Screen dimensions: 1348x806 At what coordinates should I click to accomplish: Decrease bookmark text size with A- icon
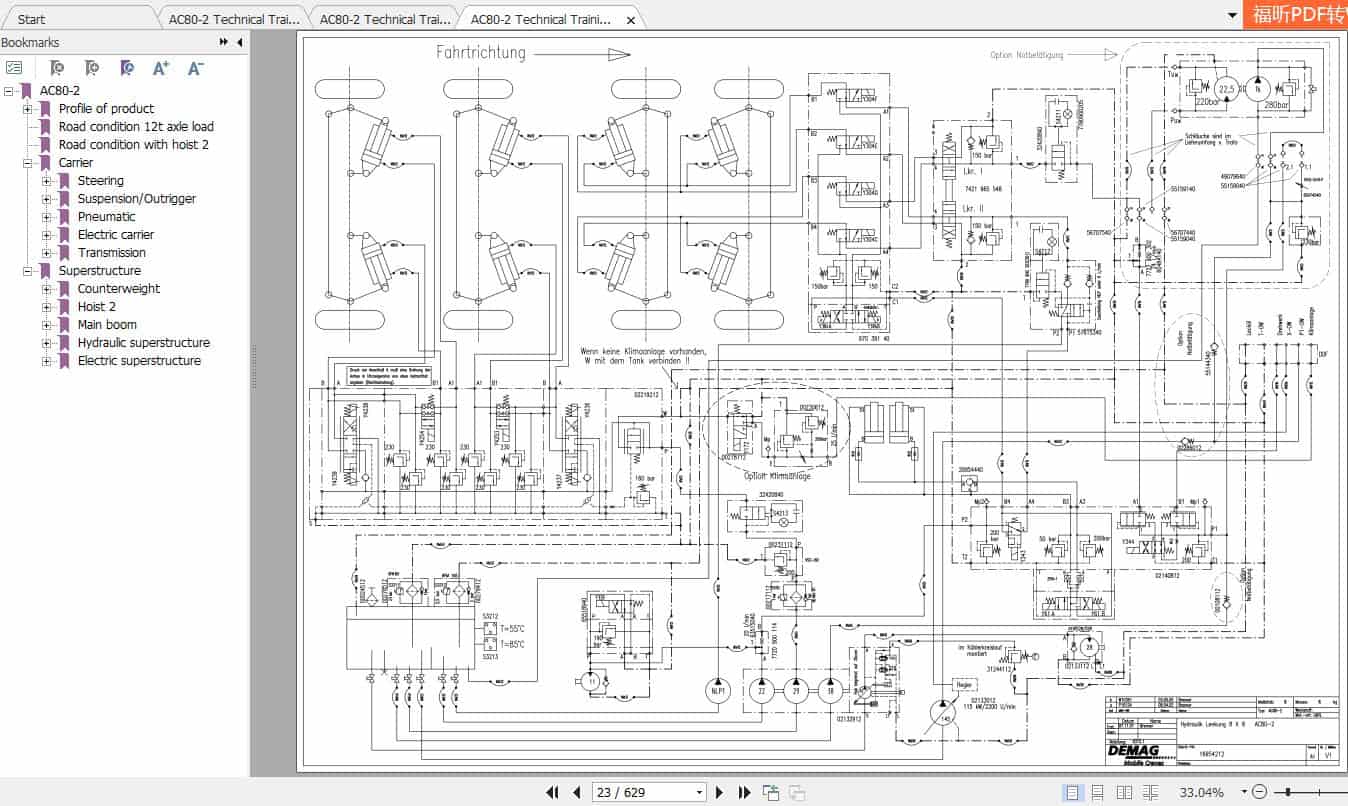tap(194, 67)
